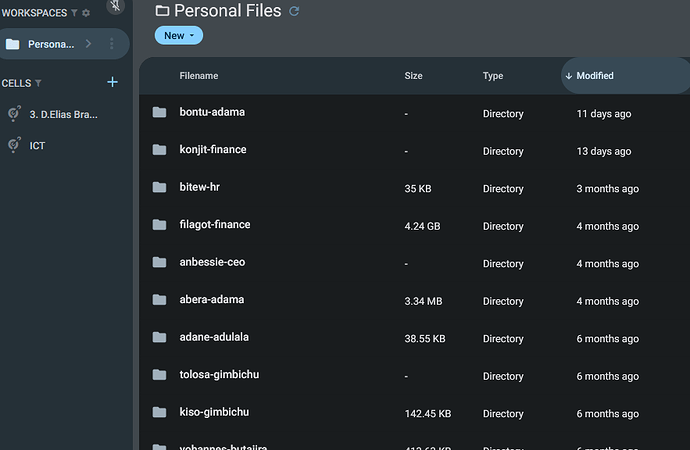This screenshot has height=450, width=690.
Task: Open the 3. D.Elias Bra... cell
Action: point(64,114)
